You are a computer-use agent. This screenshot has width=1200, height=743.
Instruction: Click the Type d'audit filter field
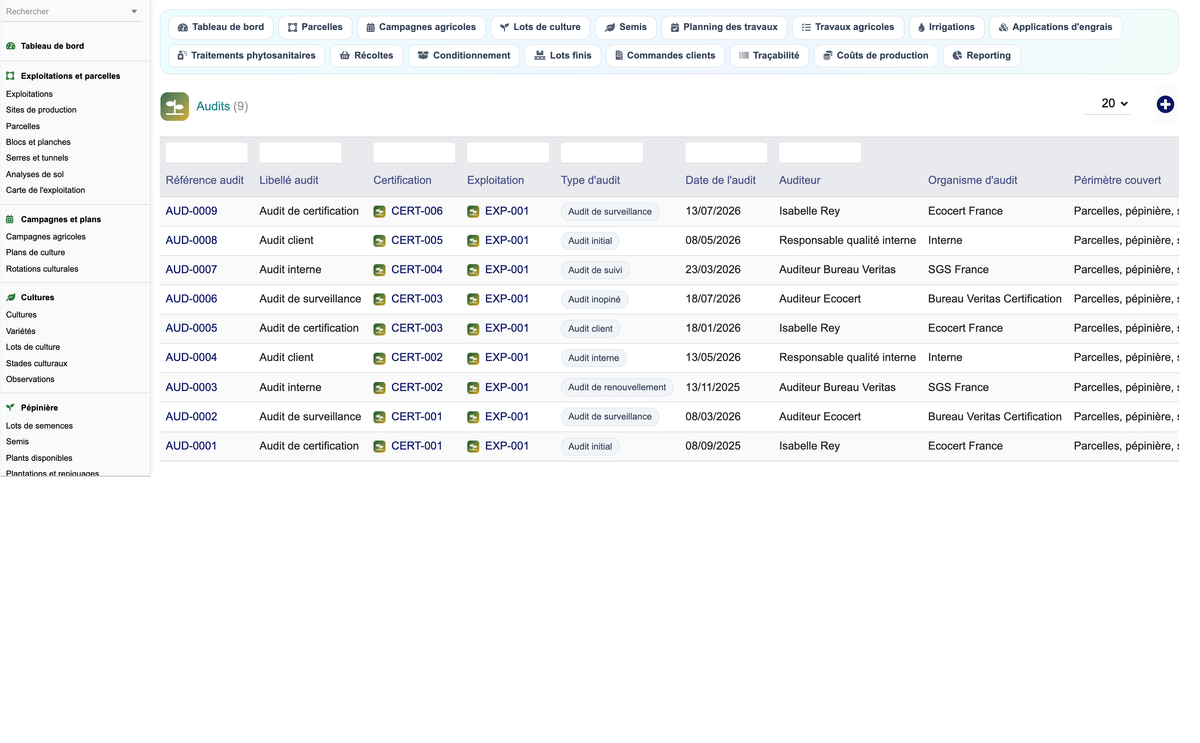[602, 153]
